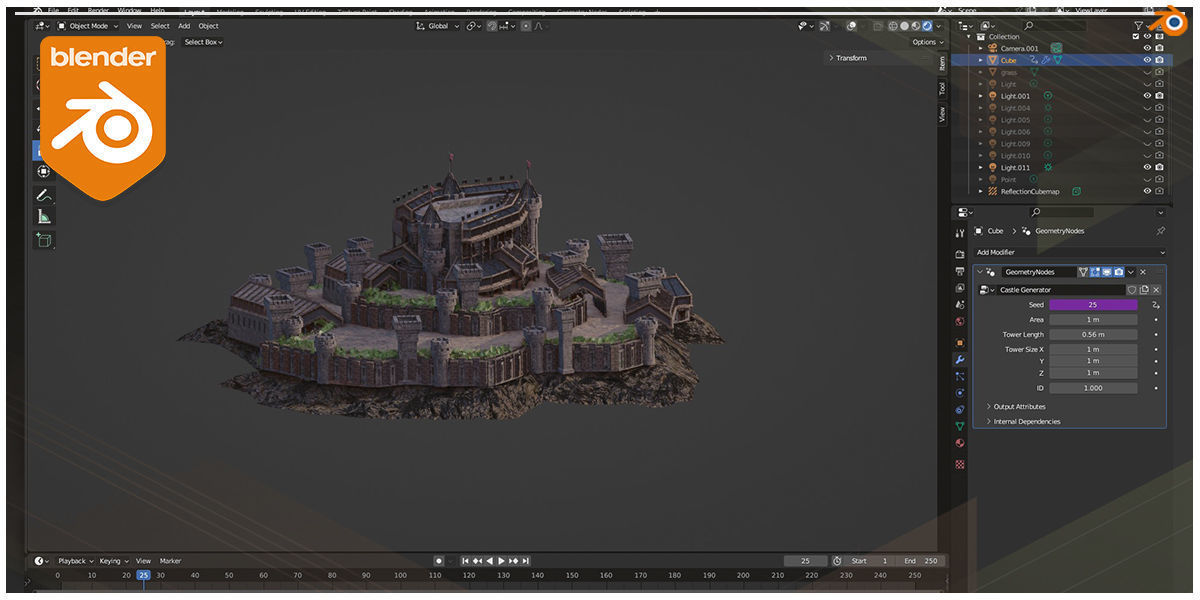The image size is (1200, 600).
Task: Expand the Output Attributes section
Action: [1018, 406]
